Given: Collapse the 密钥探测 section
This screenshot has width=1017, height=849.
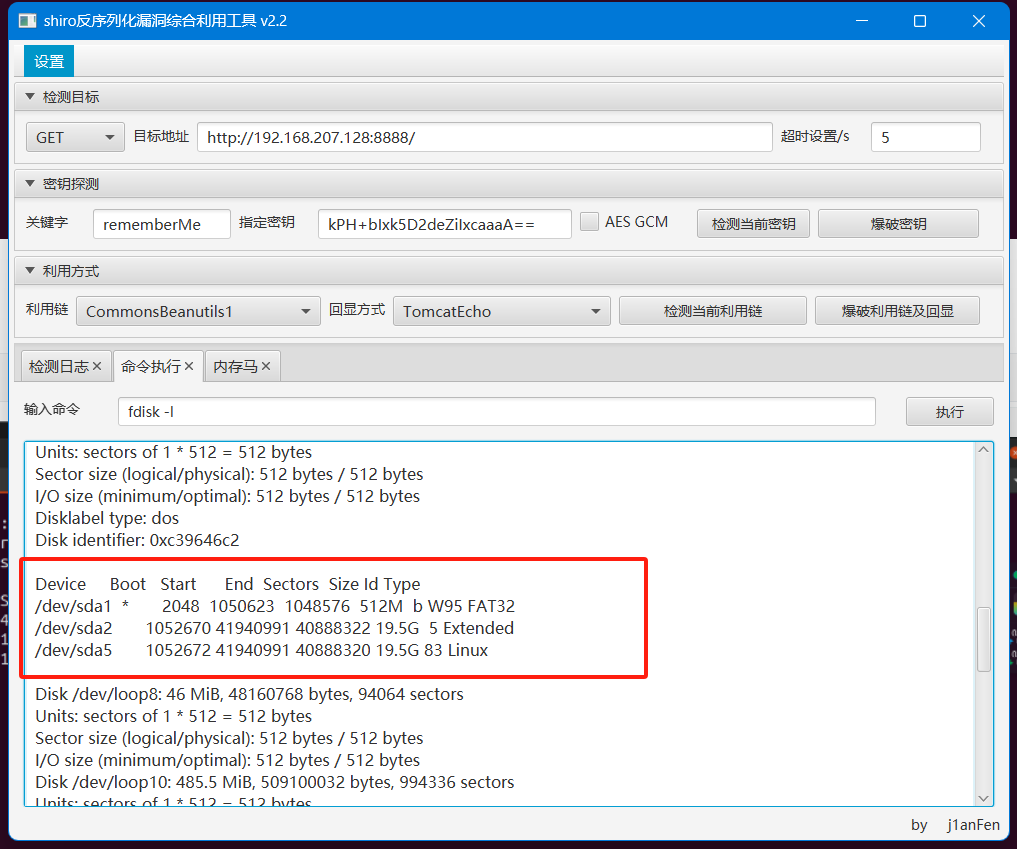Looking at the screenshot, I should (30, 184).
